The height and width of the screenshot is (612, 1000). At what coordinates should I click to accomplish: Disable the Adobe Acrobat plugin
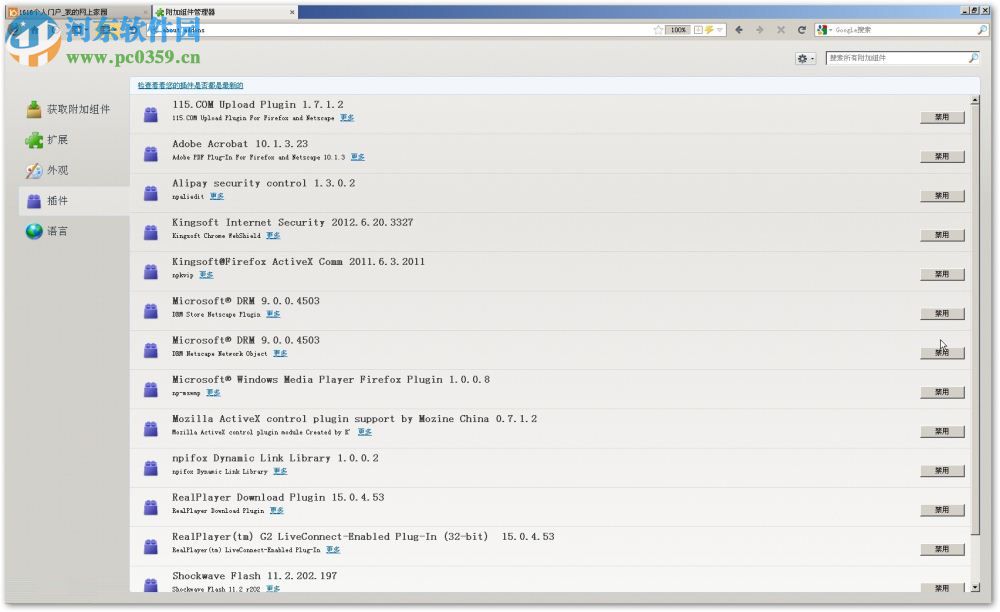tap(942, 157)
